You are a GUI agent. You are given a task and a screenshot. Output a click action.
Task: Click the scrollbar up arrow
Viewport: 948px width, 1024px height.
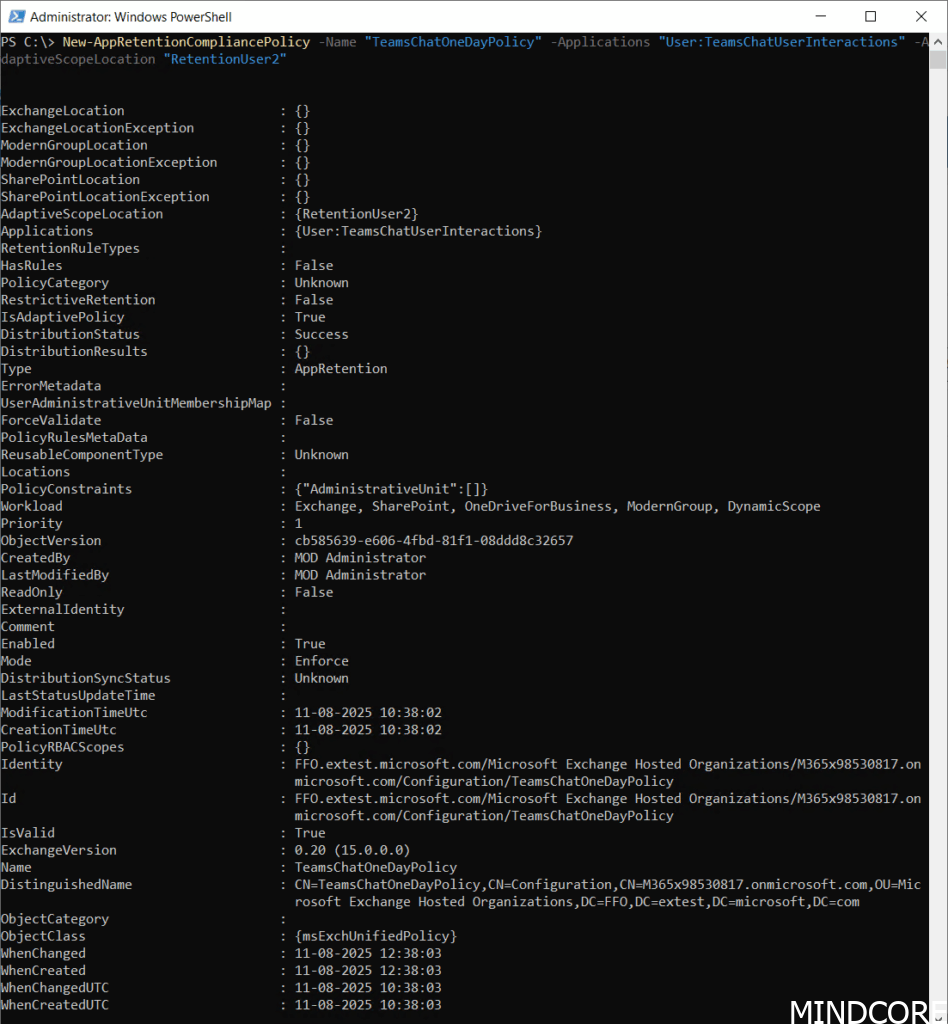tap(938, 40)
